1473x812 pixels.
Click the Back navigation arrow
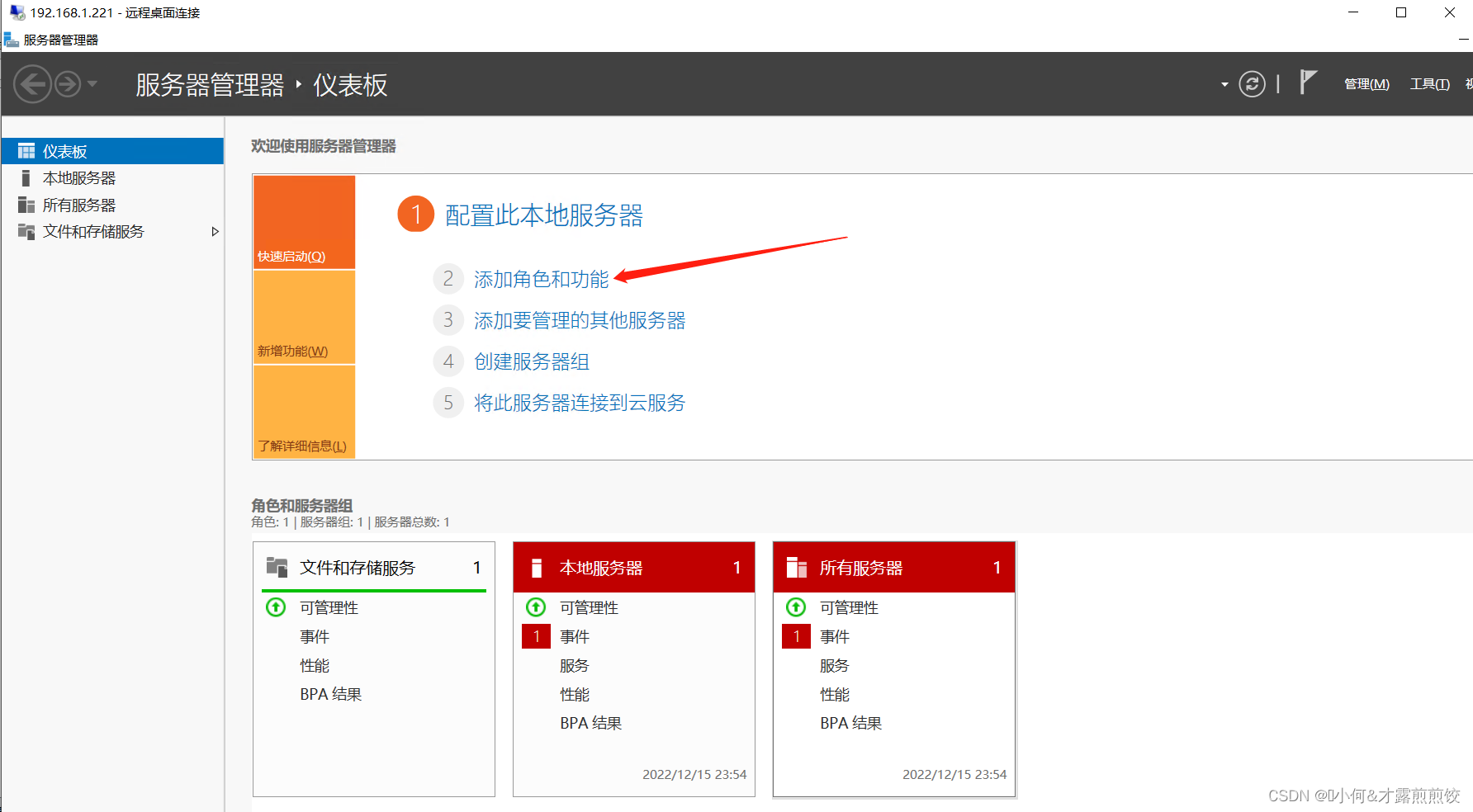[33, 84]
